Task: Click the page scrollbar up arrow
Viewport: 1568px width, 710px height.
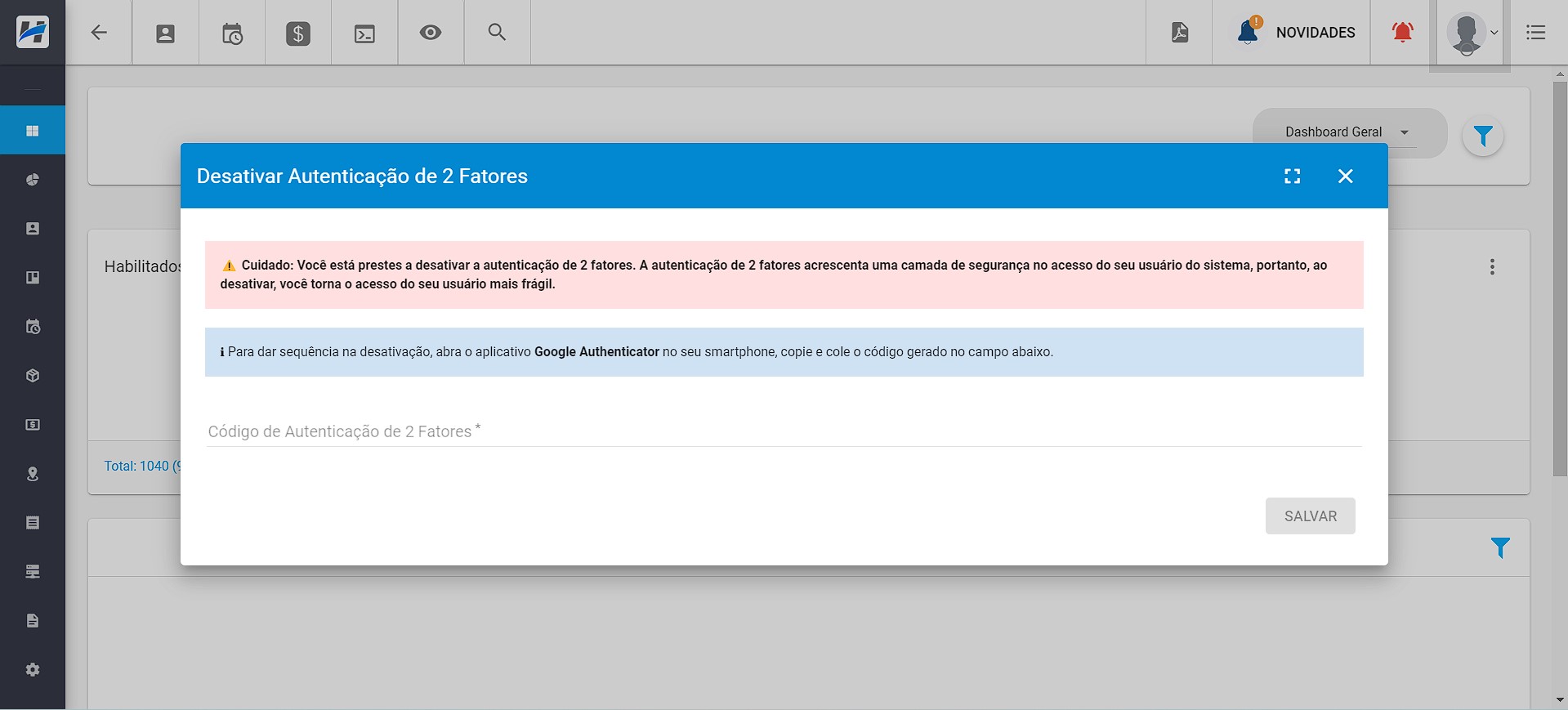Action: tap(1560, 74)
